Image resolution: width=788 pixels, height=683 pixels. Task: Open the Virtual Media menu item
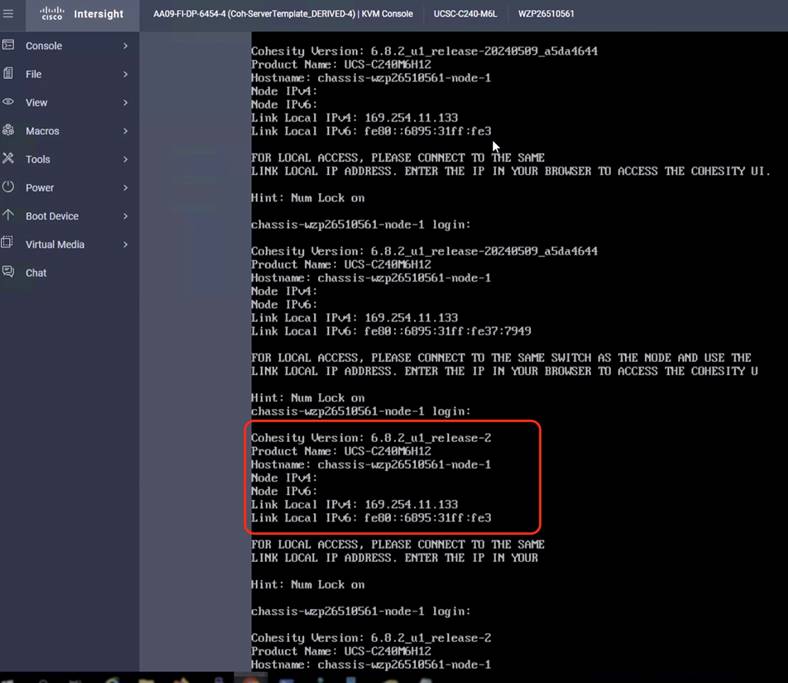click(69, 244)
